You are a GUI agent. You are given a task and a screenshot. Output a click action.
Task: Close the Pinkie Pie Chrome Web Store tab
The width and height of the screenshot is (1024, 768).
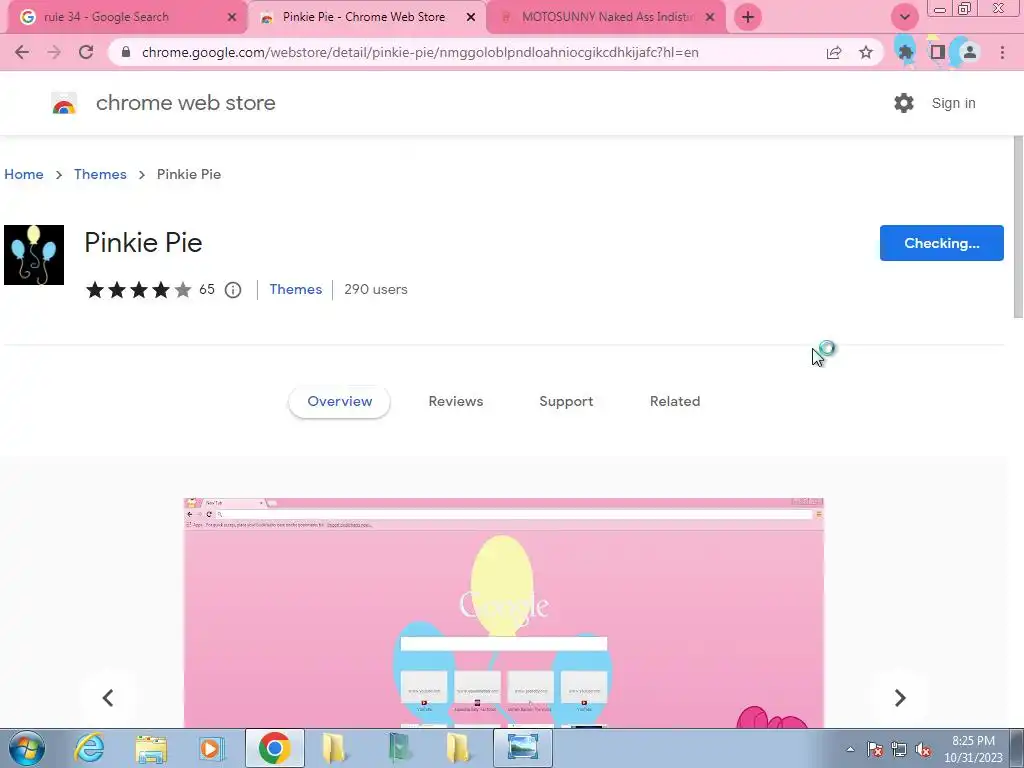point(471,18)
